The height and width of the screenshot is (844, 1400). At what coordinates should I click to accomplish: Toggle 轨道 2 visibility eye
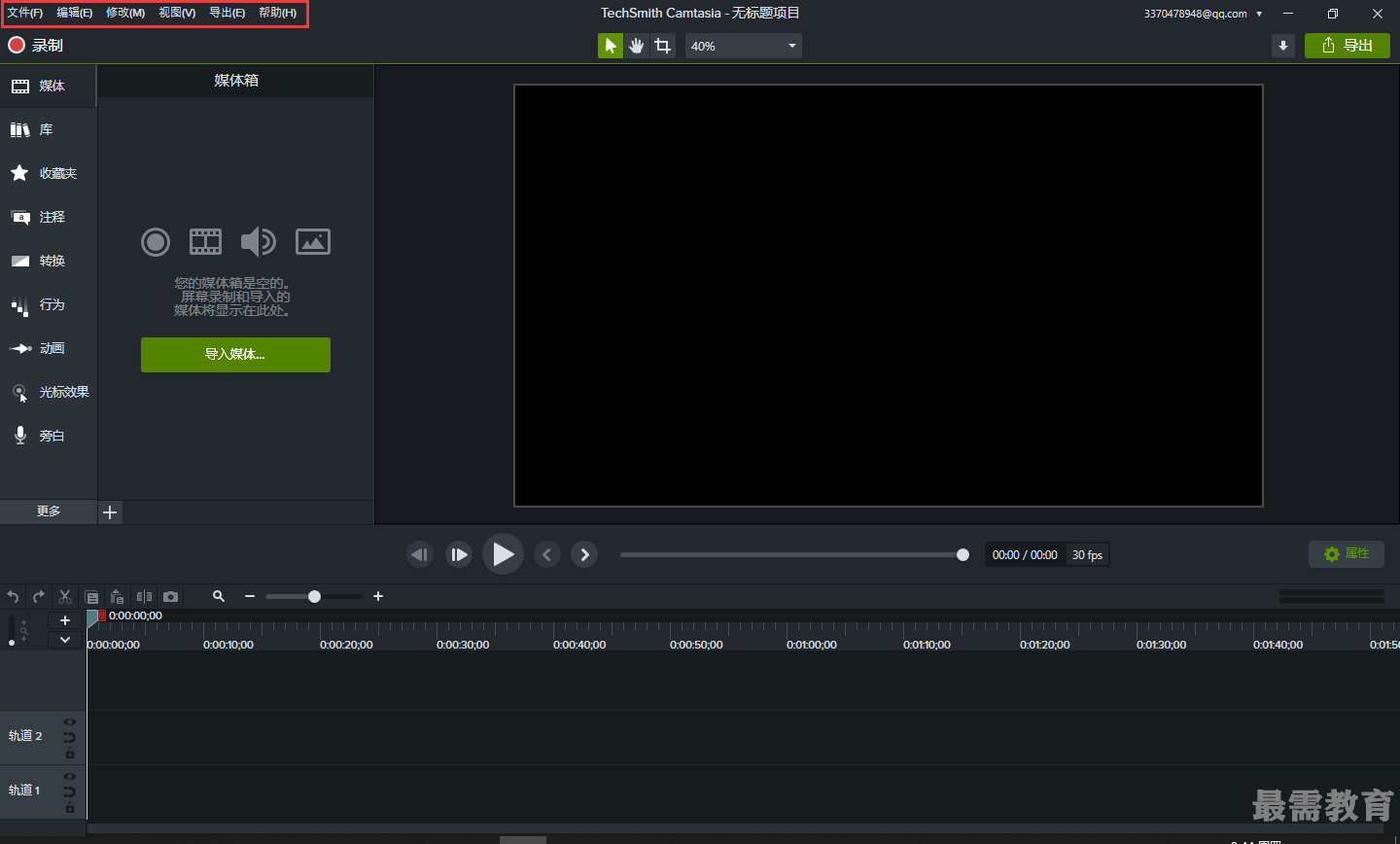click(x=70, y=721)
